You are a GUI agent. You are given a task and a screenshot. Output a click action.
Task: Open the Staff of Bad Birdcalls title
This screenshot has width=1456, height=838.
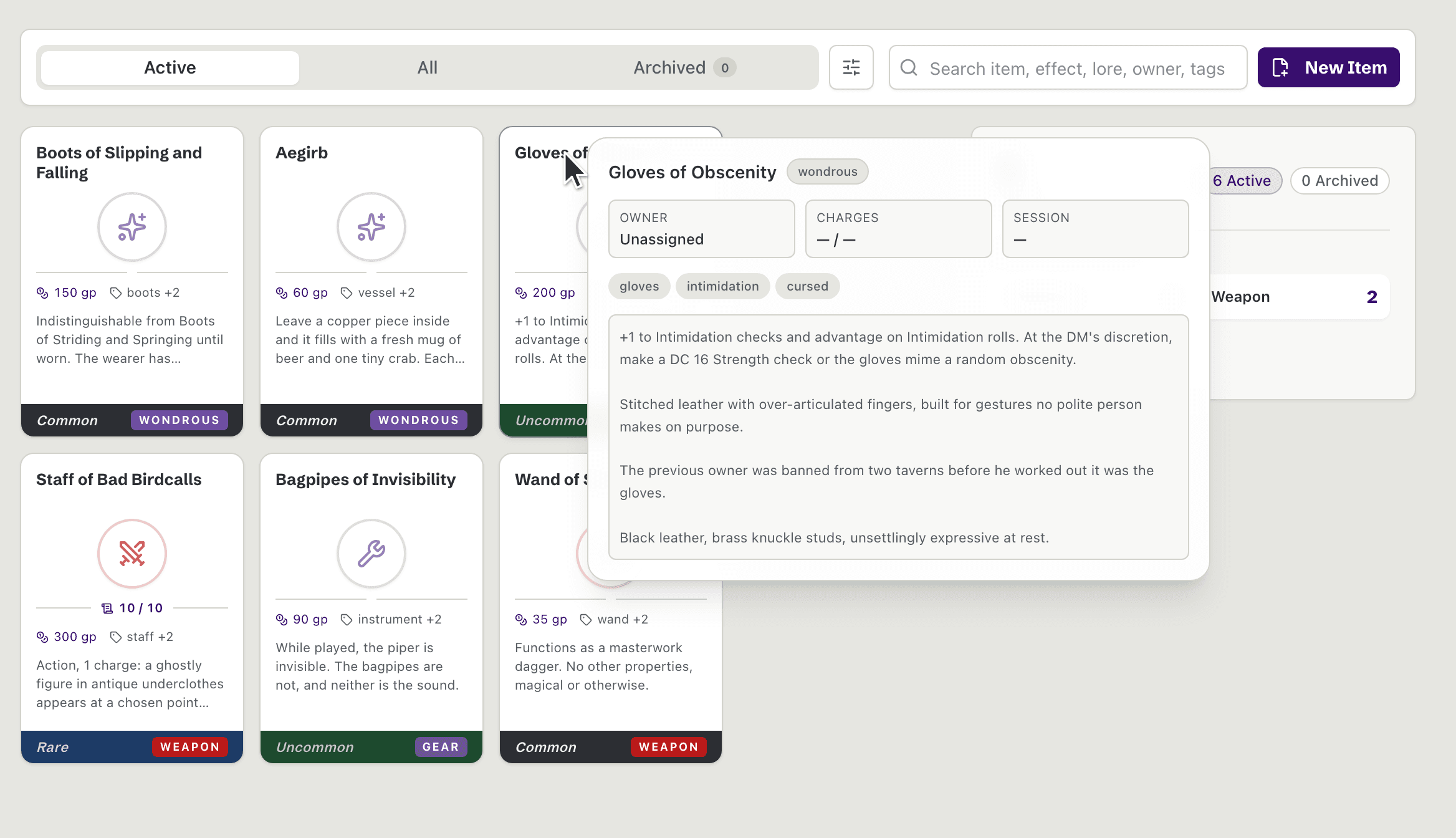click(x=118, y=479)
